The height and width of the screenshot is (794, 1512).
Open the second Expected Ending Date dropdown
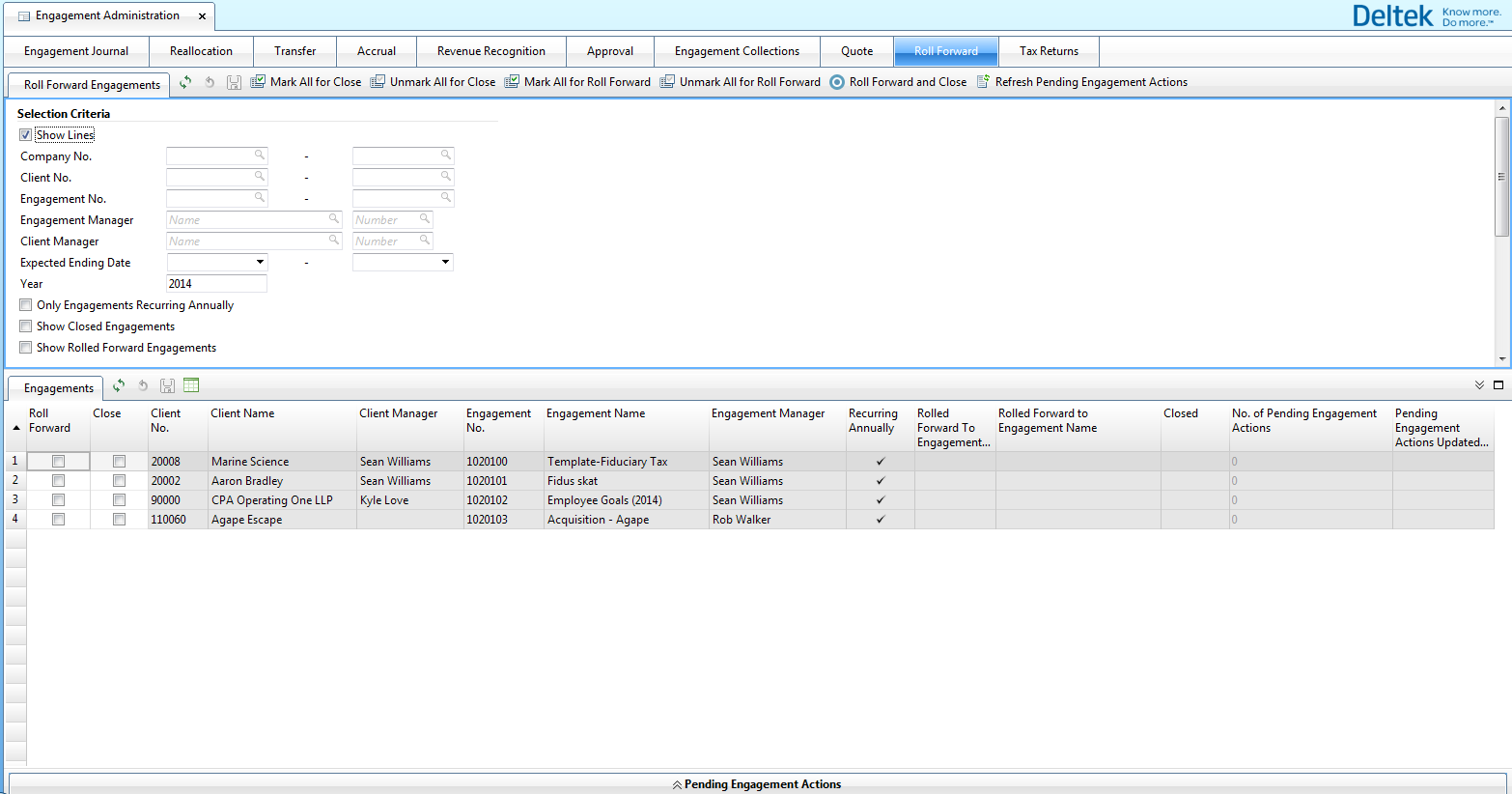445,262
